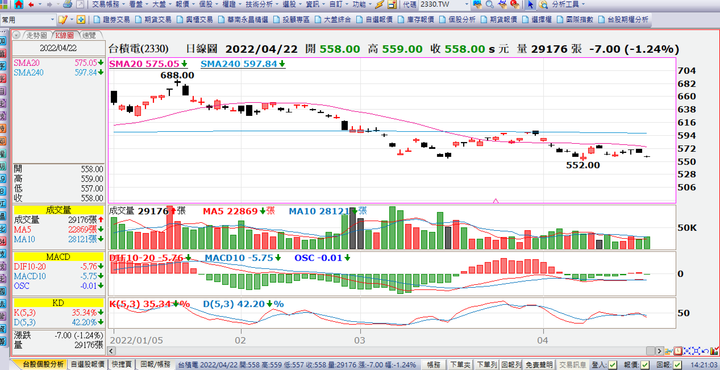720x370 pixels.
Task: Open the 投顧專區 shortcut
Action: (292, 20)
